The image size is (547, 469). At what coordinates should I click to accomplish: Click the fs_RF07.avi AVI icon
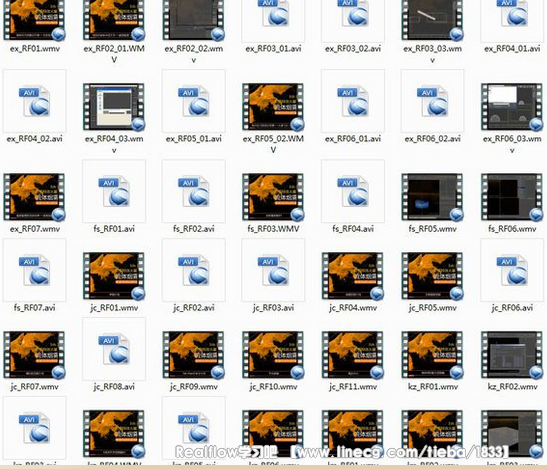click(34, 270)
